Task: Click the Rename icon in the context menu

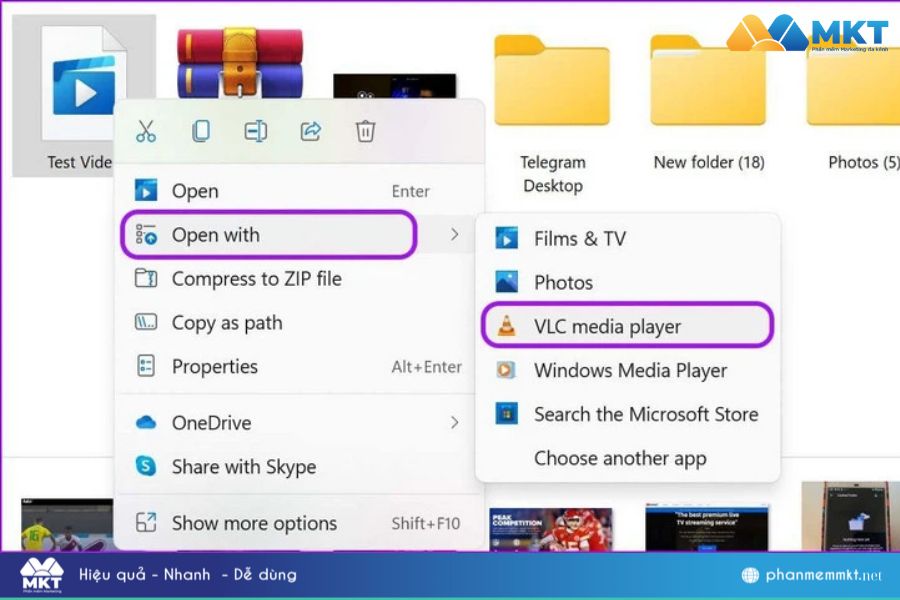Action: [256, 131]
